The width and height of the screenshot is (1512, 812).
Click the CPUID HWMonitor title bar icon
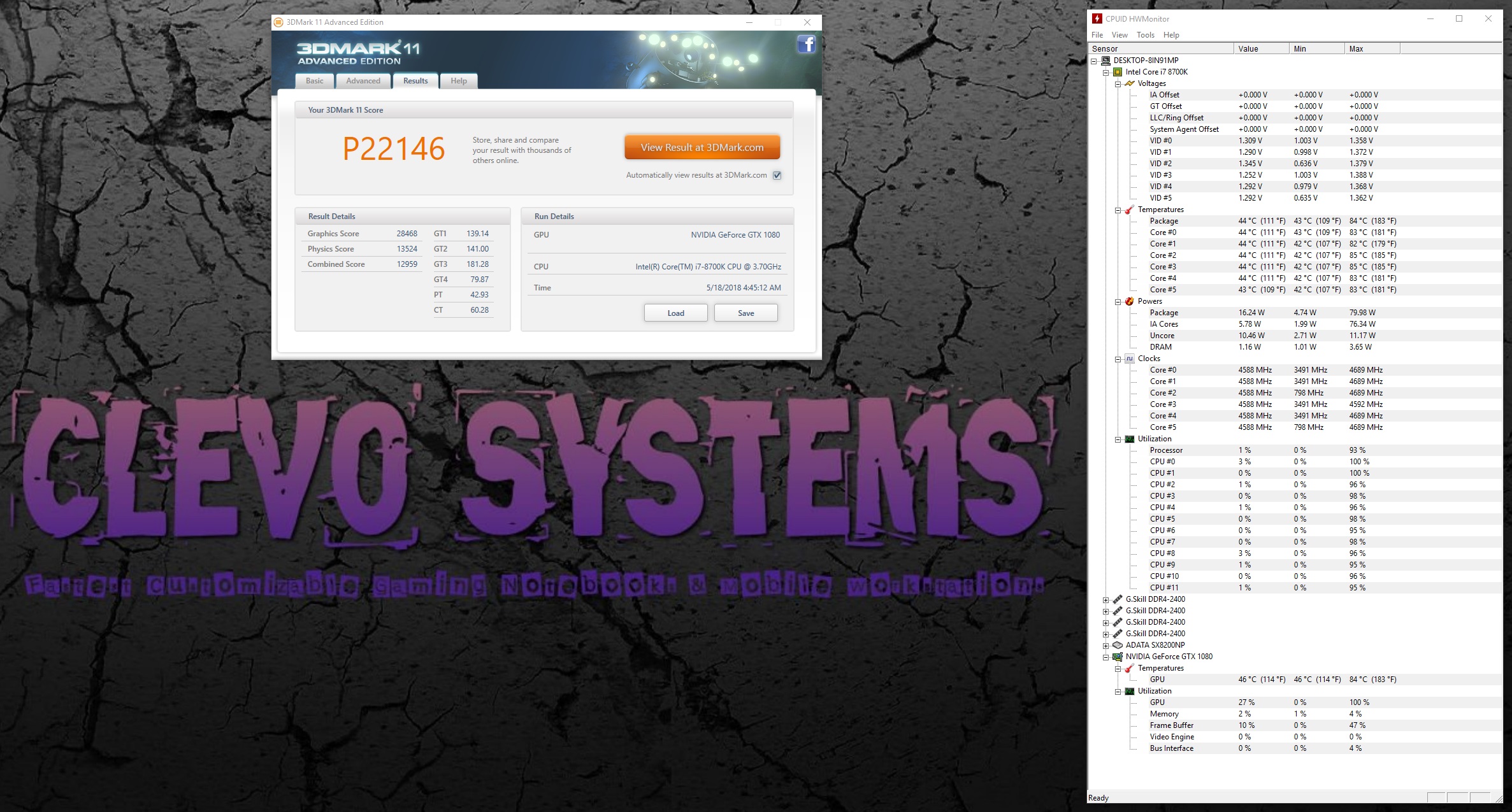pos(1097,19)
